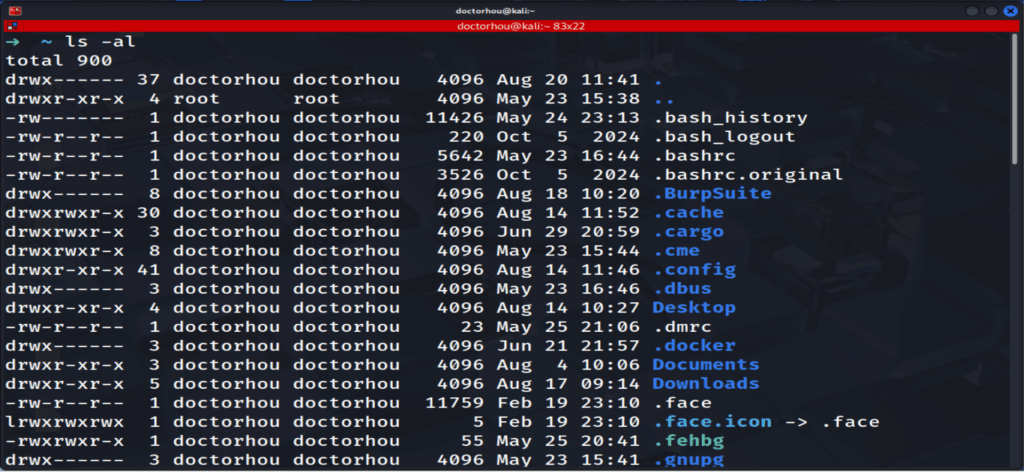Click the timestamp May 25 20:41
Viewport: 1024px width, 472px height.
pos(568,441)
